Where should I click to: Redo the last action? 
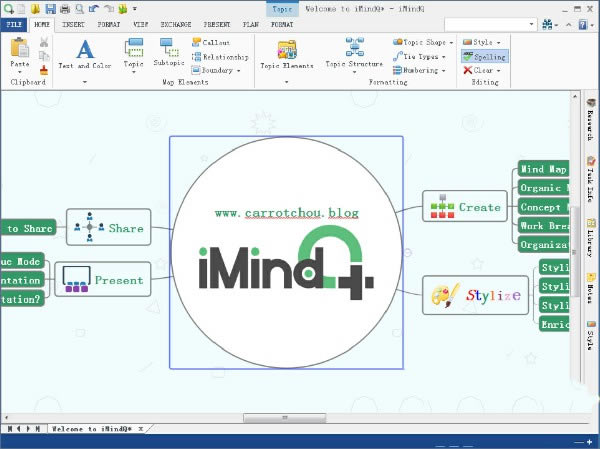[x=109, y=8]
